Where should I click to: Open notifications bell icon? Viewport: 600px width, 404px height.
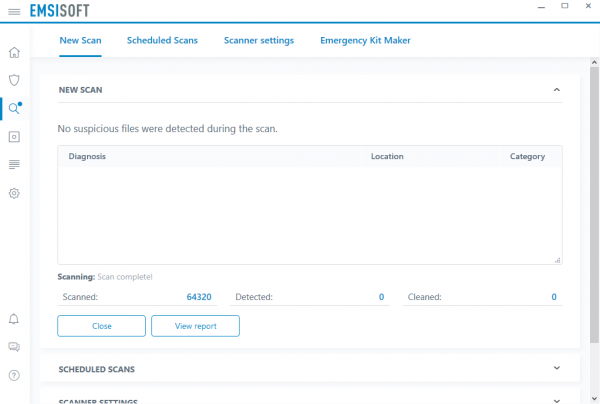pos(14,319)
